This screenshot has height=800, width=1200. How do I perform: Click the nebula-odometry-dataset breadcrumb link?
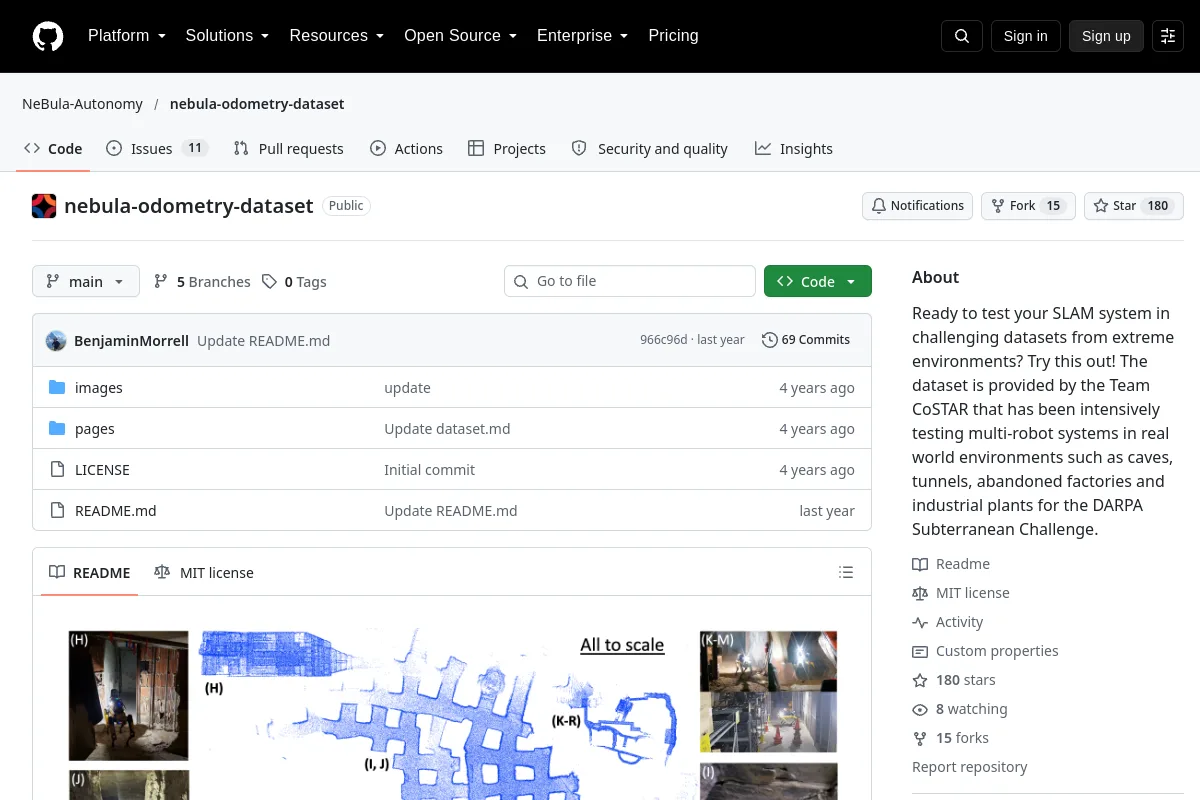(x=257, y=104)
